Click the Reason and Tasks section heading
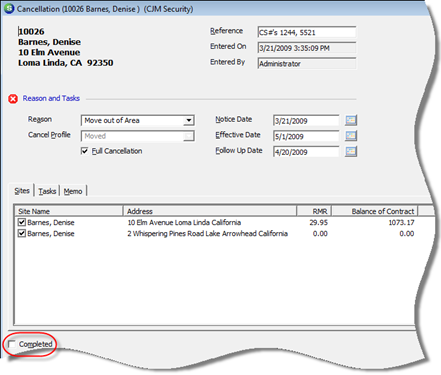Image resolution: width=441 pixels, height=375 pixels. (x=51, y=98)
